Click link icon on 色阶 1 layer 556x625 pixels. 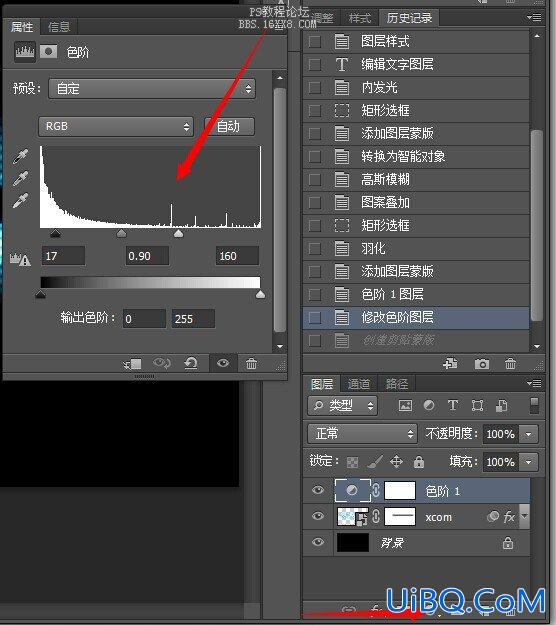click(376, 490)
